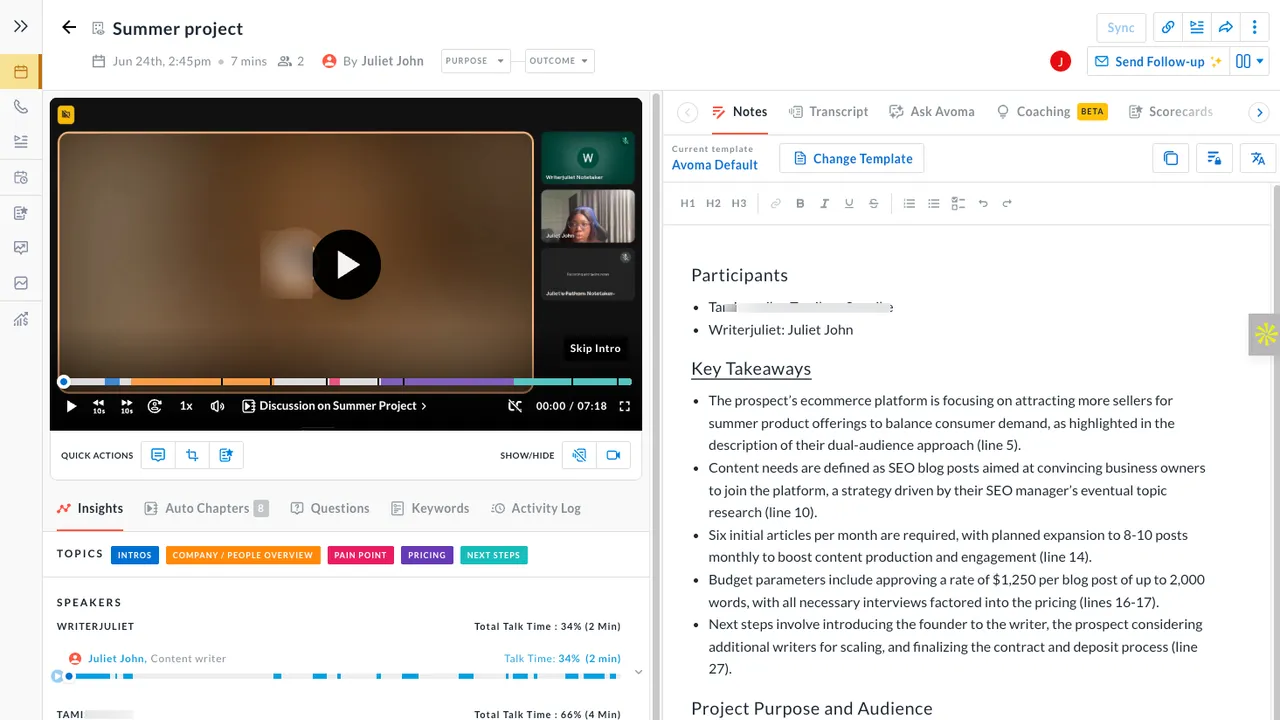Image resolution: width=1280 pixels, height=720 pixels.
Task: Add to playlist icon in header
Action: (x=1196, y=28)
